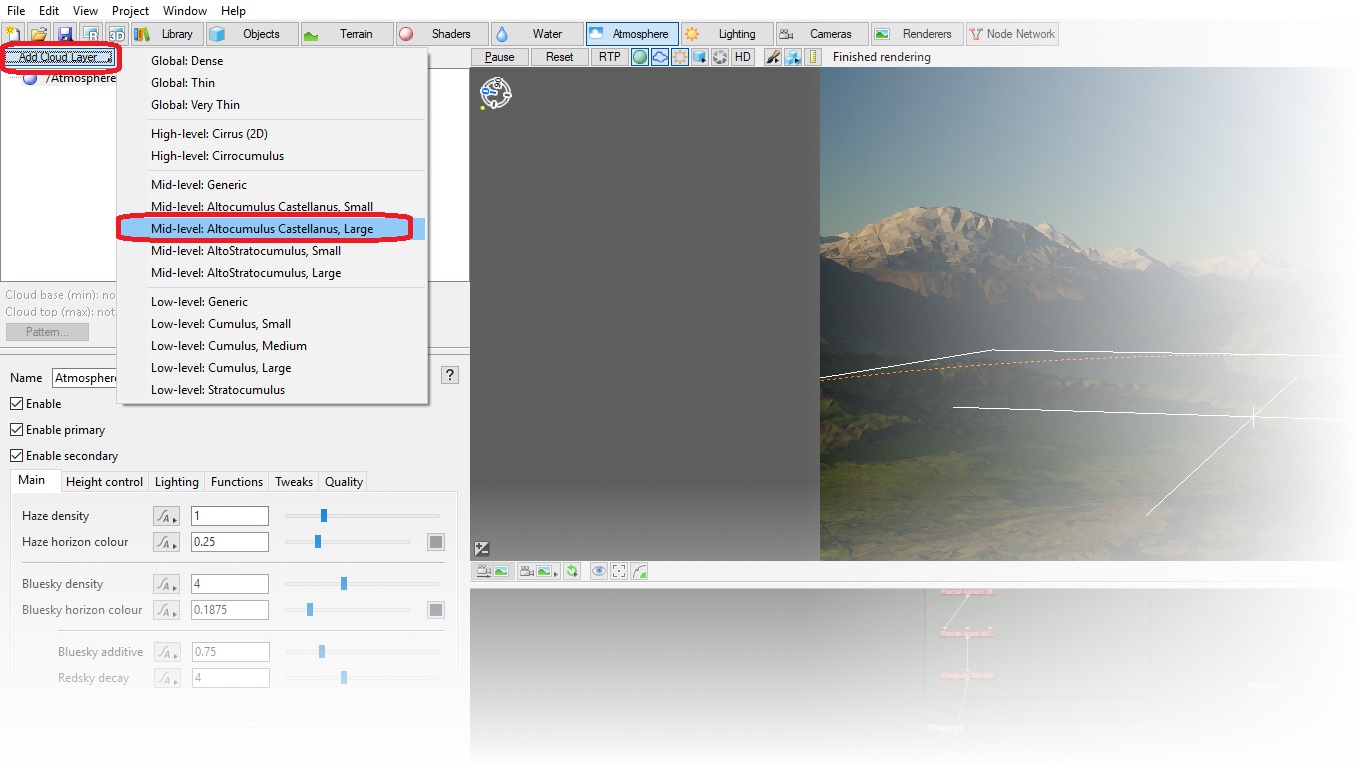1357x767 pixels.
Task: Toggle the lighting sun preview icon
Action: [x=680, y=57]
